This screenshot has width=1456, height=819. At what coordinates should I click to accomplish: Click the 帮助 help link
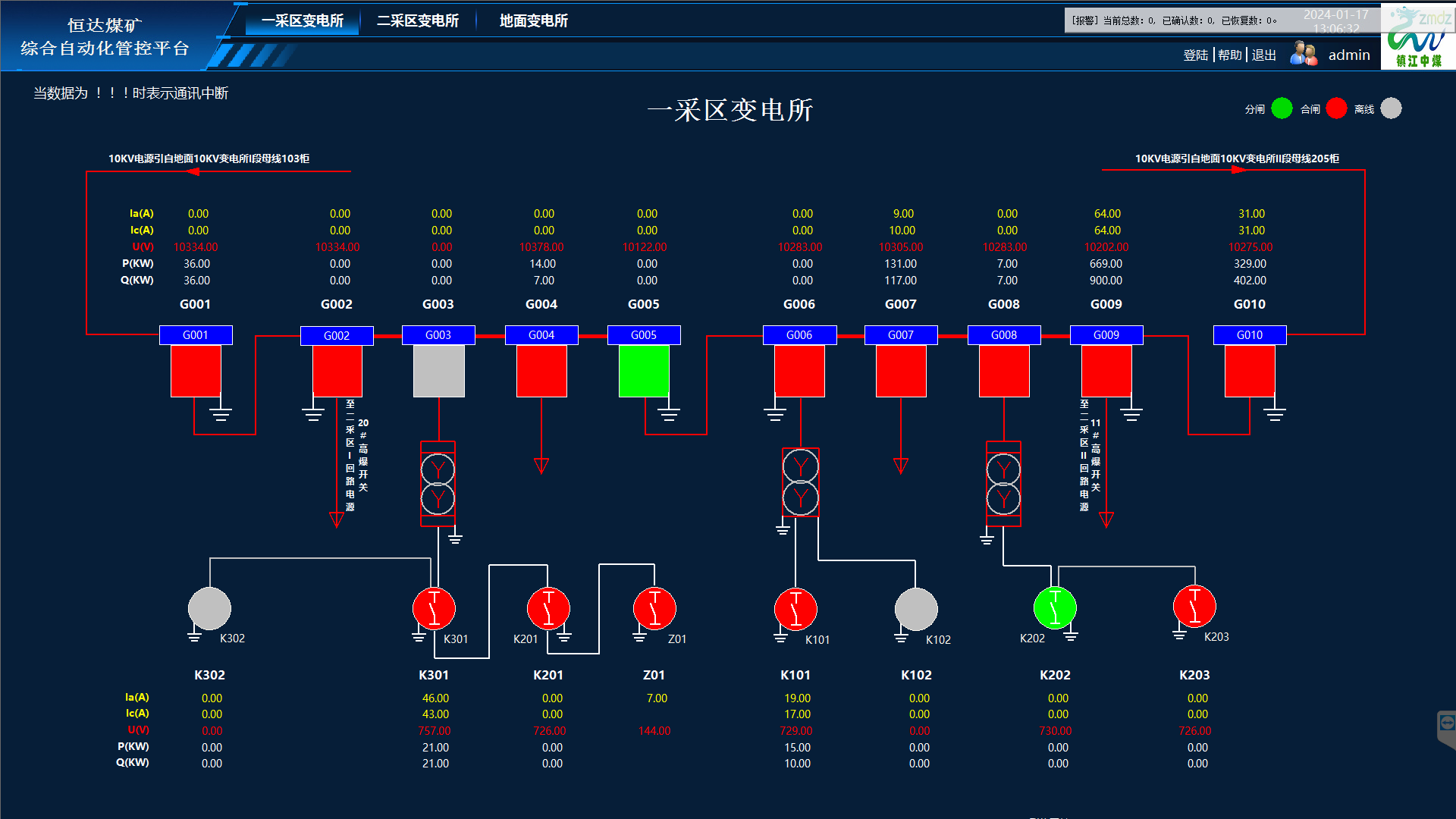(x=1229, y=55)
